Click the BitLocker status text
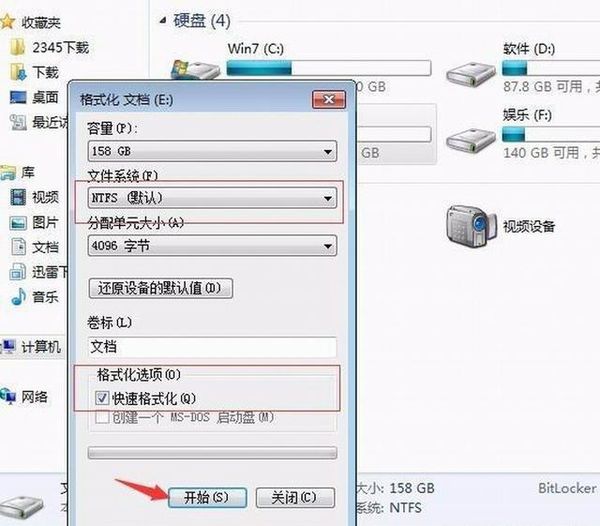This screenshot has width=600, height=526. [x=567, y=488]
